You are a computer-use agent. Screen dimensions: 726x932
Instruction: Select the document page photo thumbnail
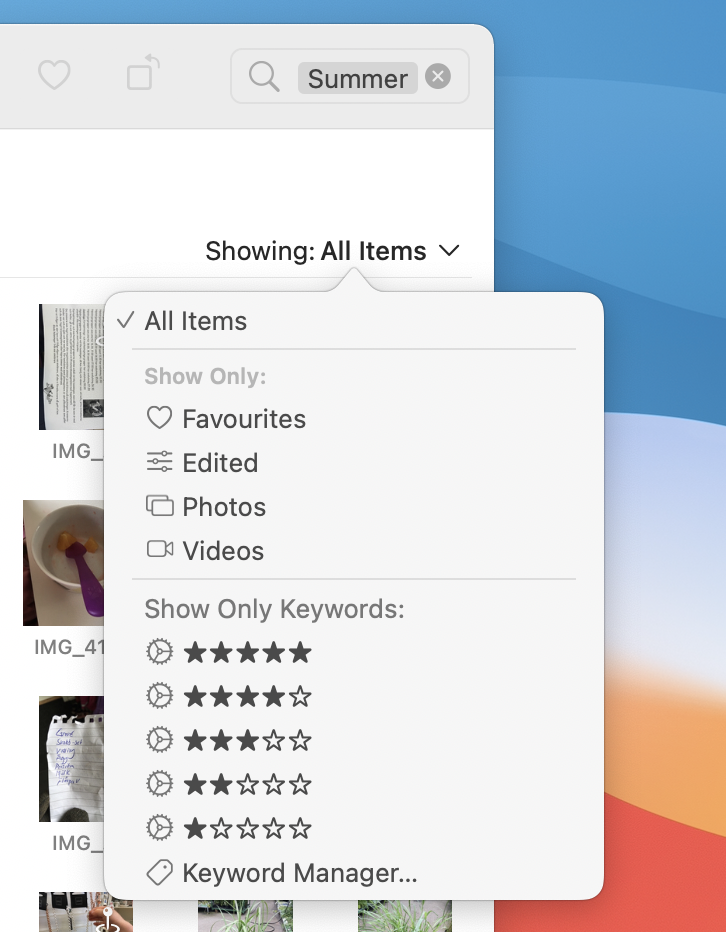71,367
